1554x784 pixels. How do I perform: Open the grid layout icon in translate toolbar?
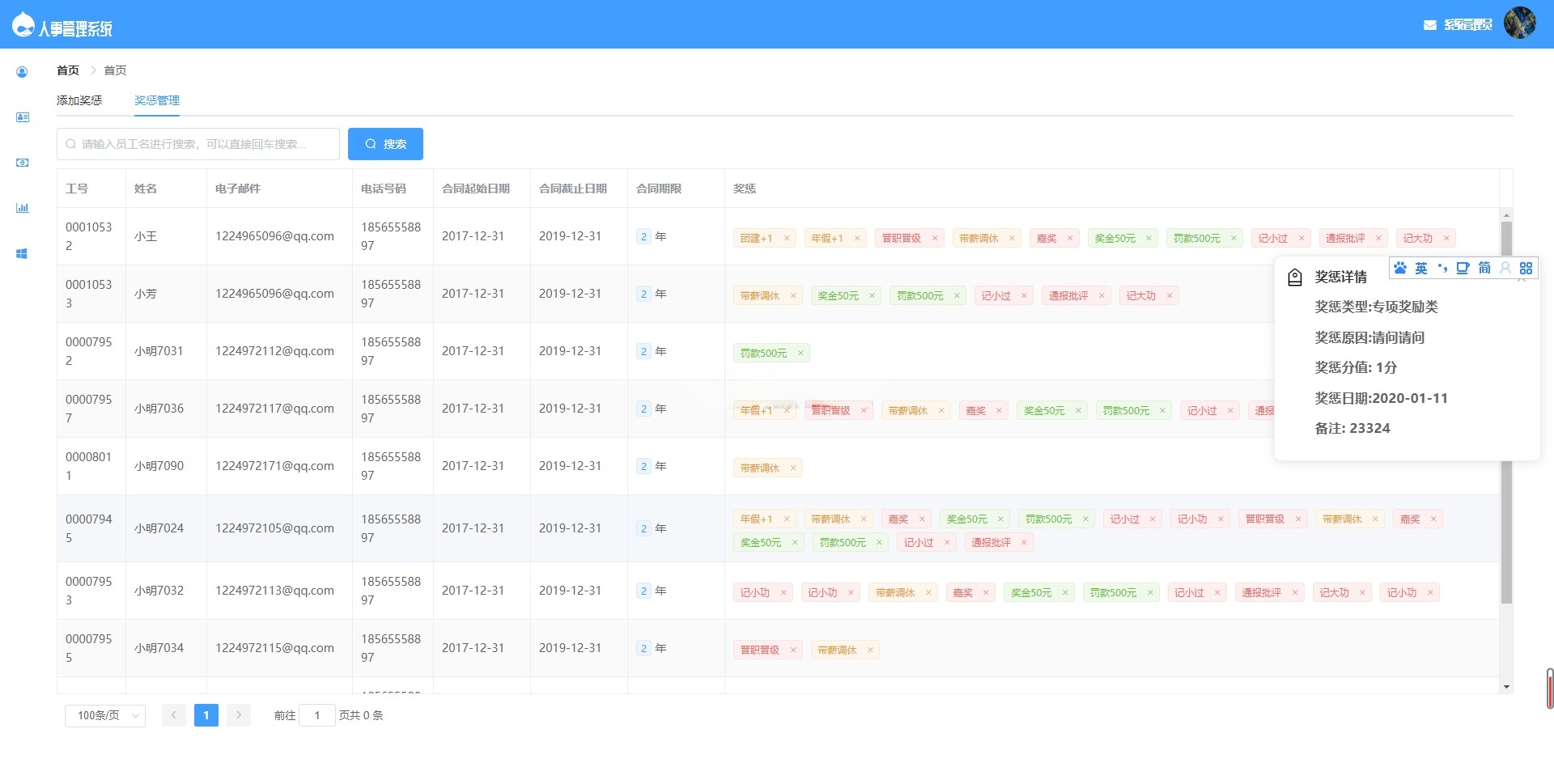pyautogui.click(x=1526, y=268)
